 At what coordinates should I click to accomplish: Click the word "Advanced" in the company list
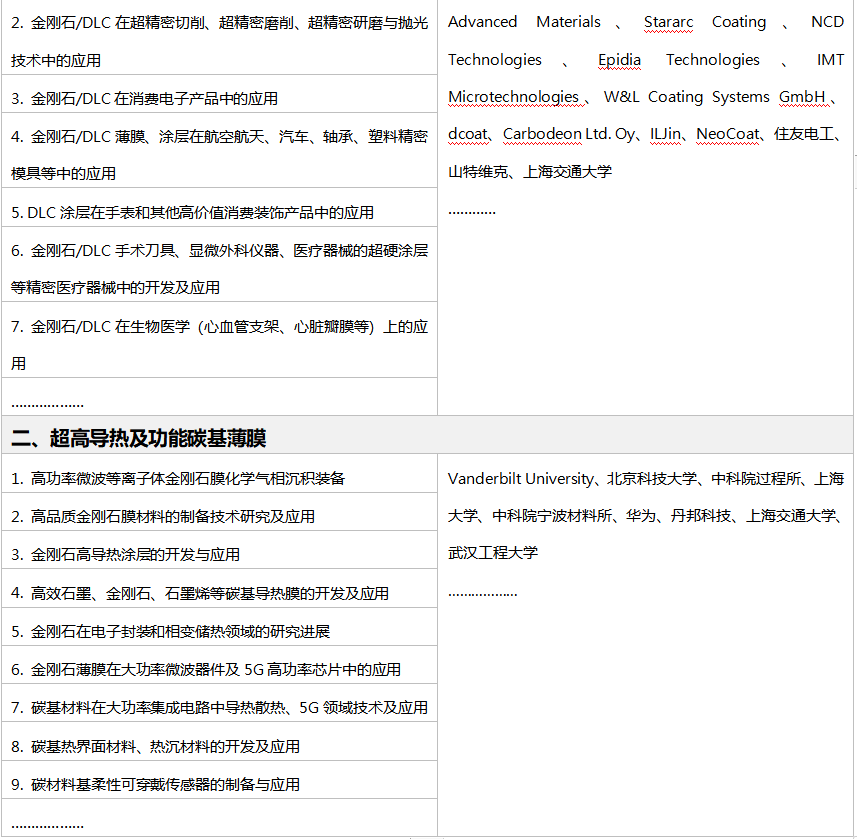point(483,22)
